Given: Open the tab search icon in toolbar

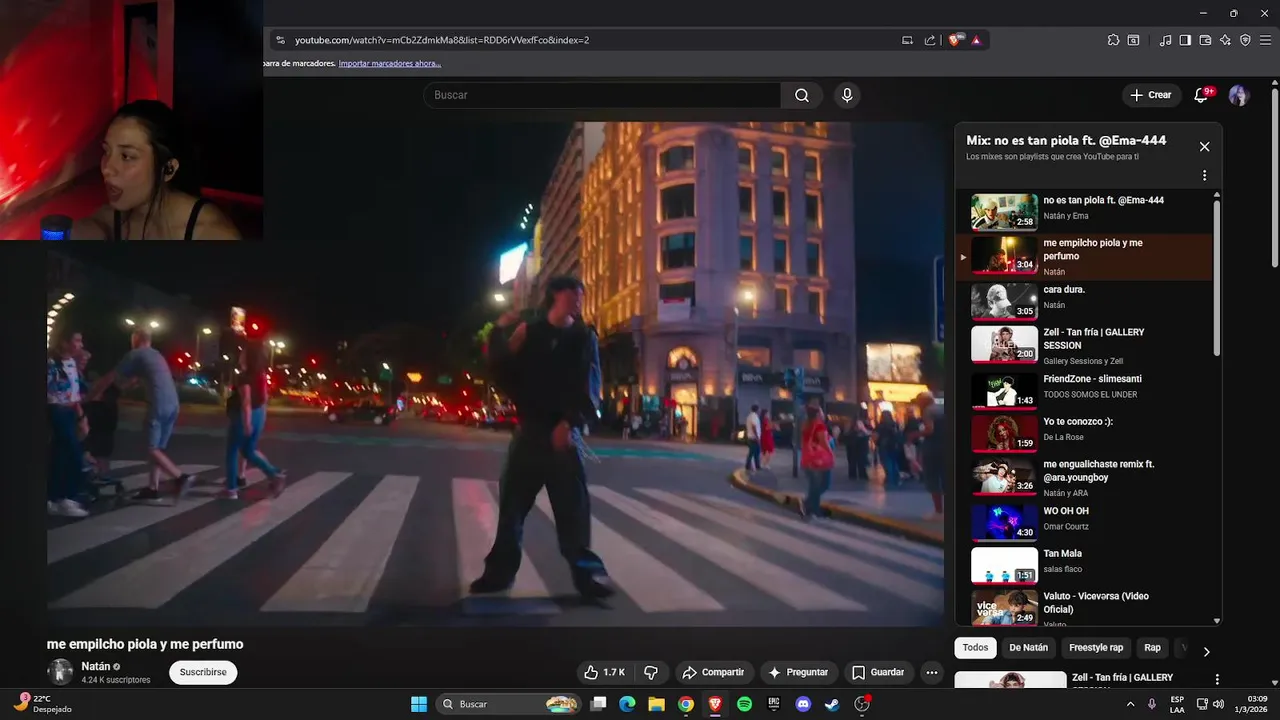Looking at the screenshot, I should click(1133, 40).
